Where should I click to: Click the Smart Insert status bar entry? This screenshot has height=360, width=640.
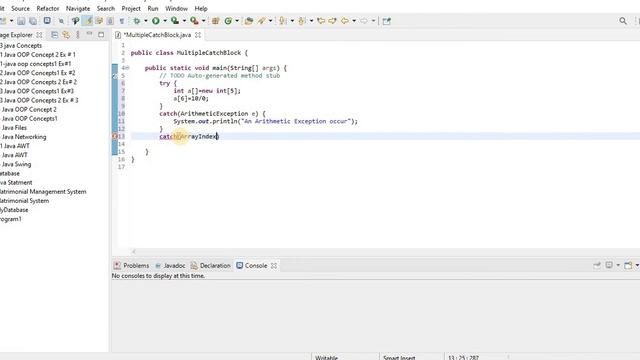(399, 357)
